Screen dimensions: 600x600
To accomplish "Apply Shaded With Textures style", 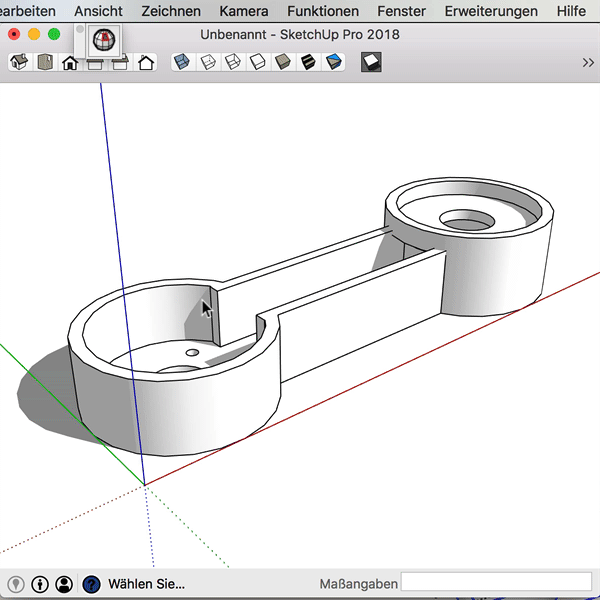I will click(x=308, y=63).
